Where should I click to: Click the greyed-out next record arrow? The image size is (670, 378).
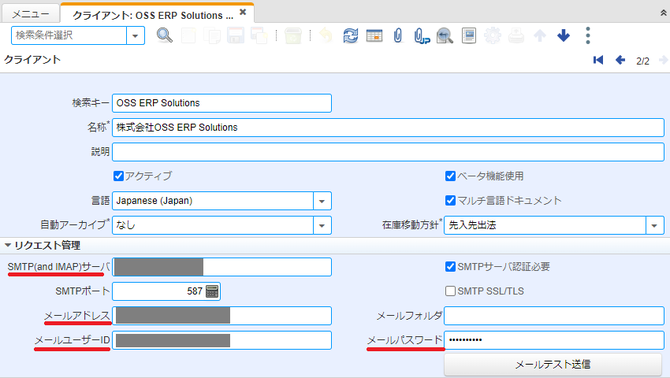click(x=663, y=60)
